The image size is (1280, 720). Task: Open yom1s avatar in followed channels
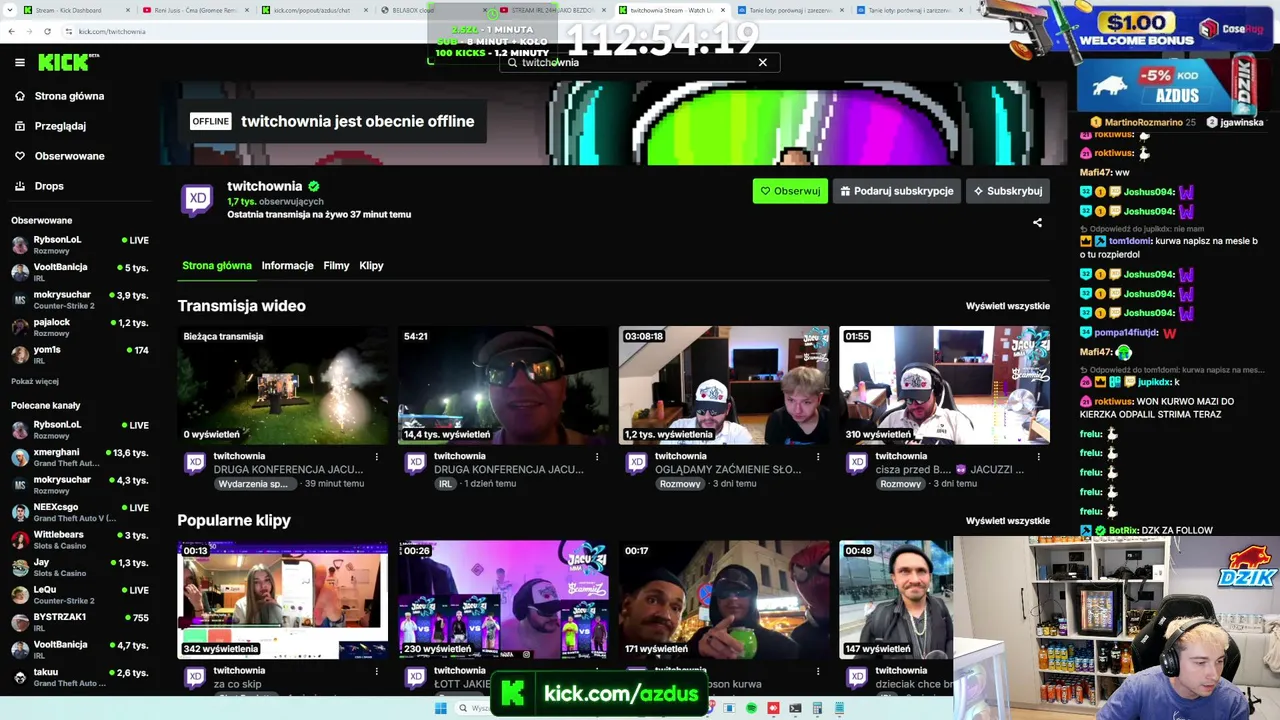(x=20, y=355)
